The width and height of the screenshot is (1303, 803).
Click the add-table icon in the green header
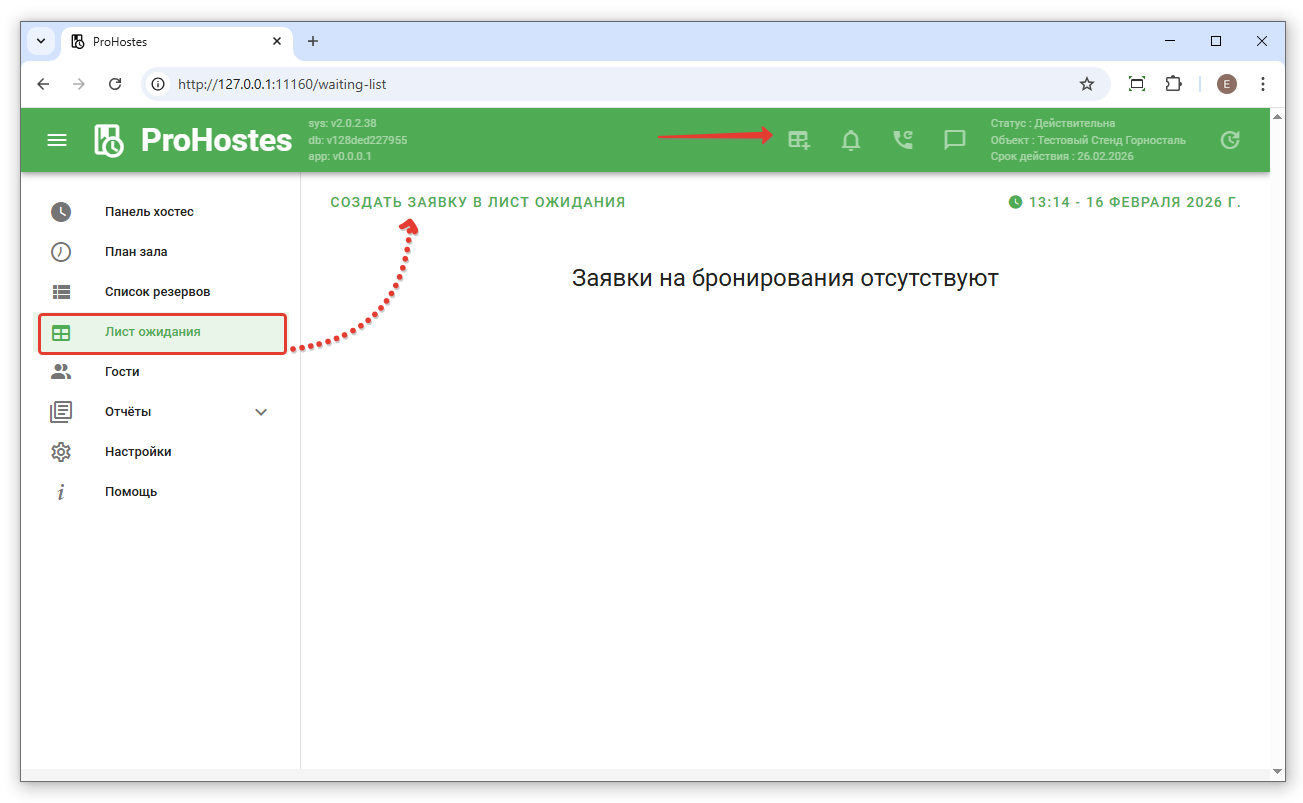(x=798, y=140)
